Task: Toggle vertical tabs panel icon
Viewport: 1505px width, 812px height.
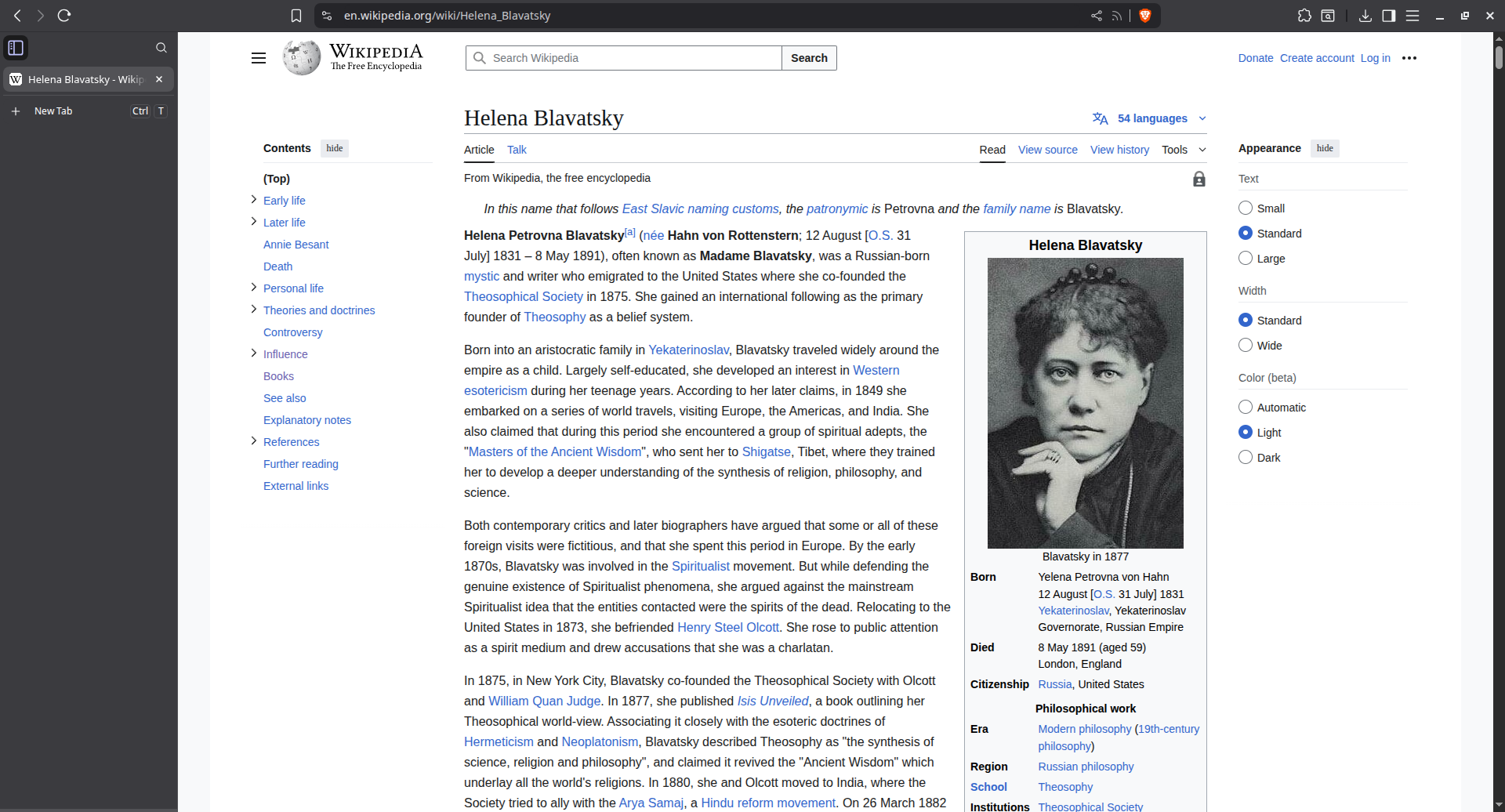Action: [16, 48]
